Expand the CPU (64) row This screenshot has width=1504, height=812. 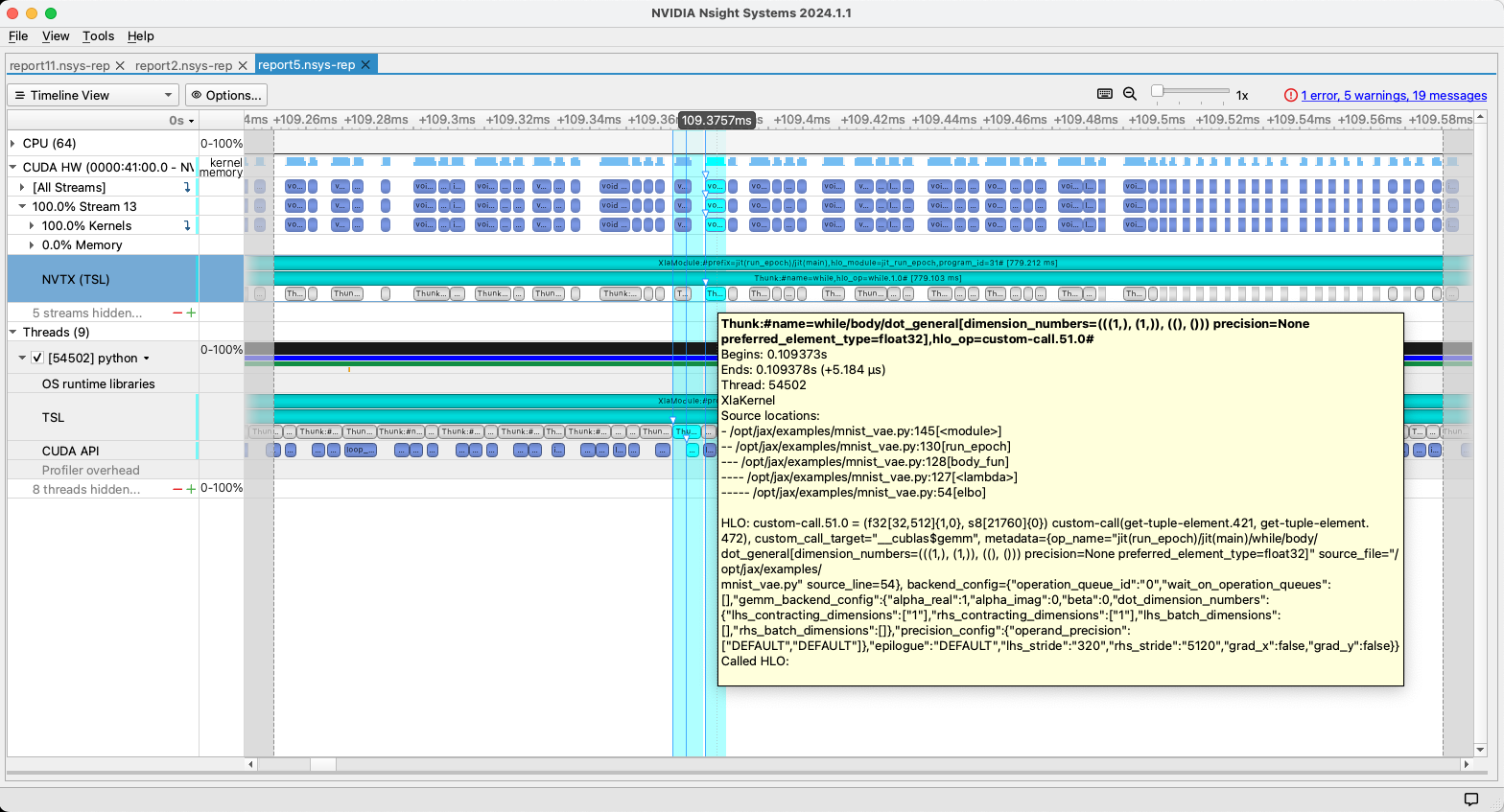point(13,143)
